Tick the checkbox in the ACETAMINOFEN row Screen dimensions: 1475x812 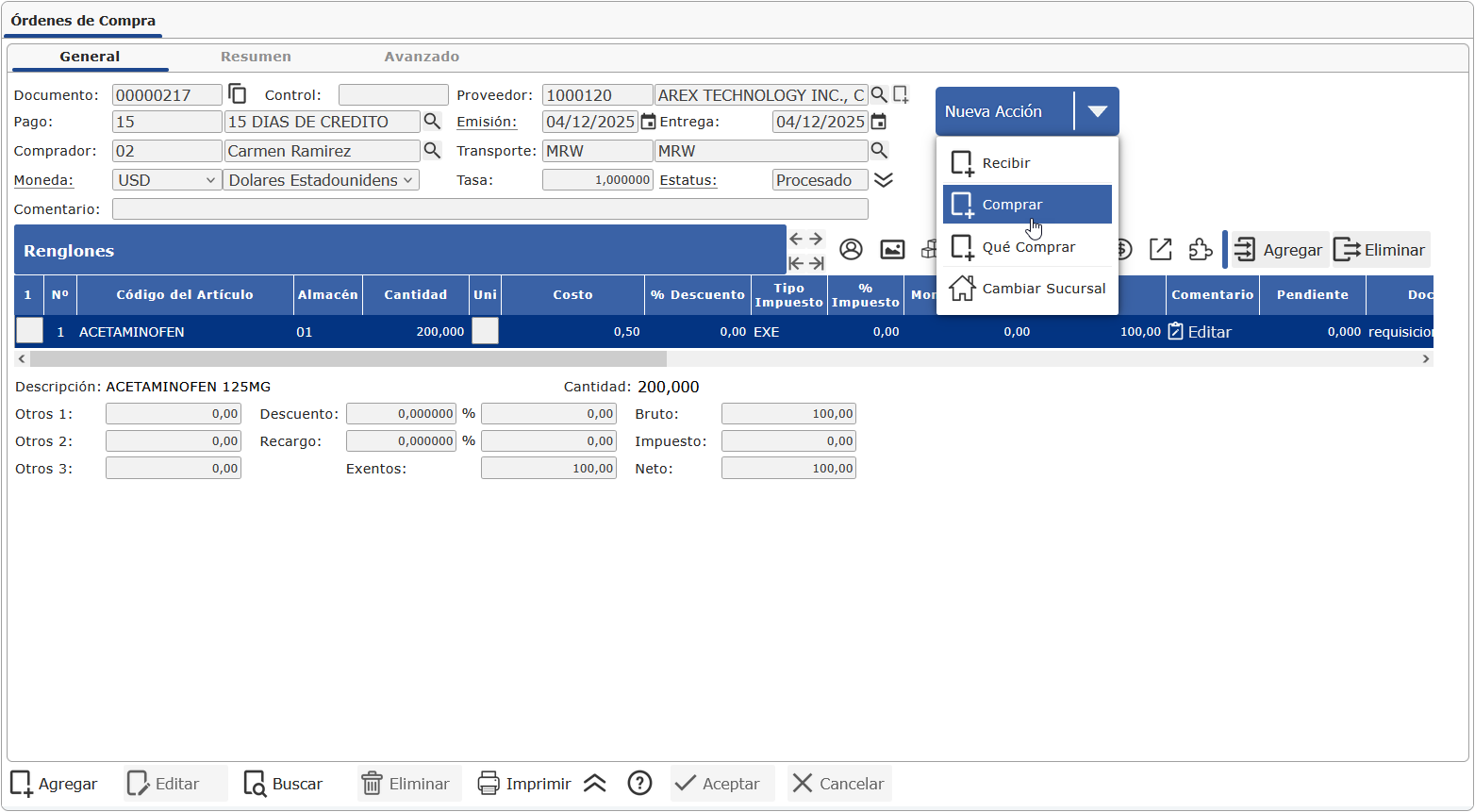29,331
